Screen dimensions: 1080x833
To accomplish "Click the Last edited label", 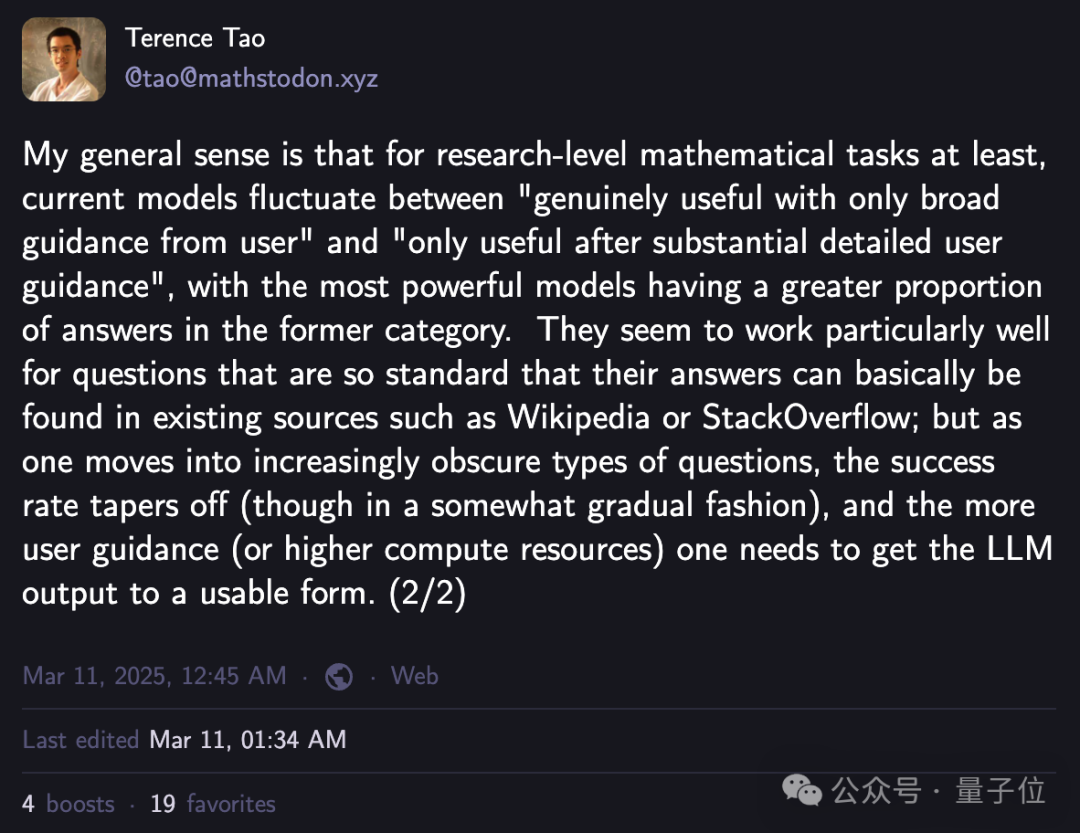I will click(x=81, y=740).
